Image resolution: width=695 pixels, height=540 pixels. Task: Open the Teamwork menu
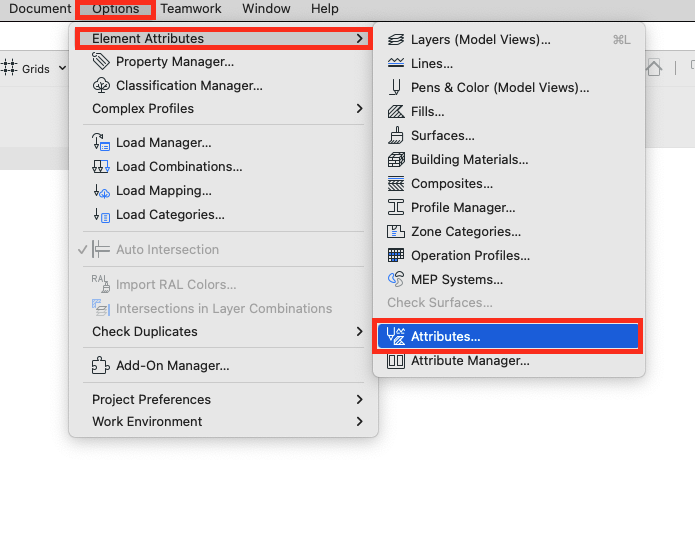[191, 8]
